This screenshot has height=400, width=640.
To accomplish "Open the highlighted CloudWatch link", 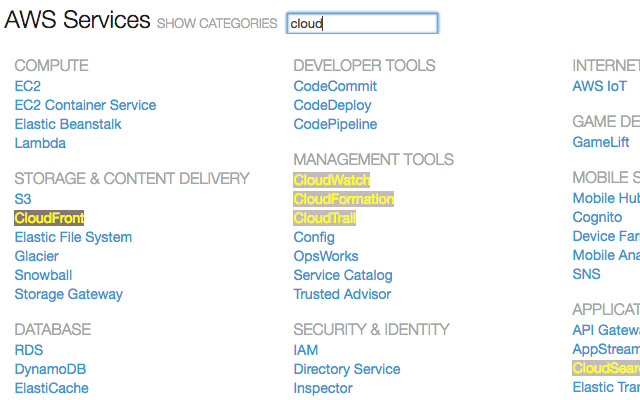I will (331, 180).
